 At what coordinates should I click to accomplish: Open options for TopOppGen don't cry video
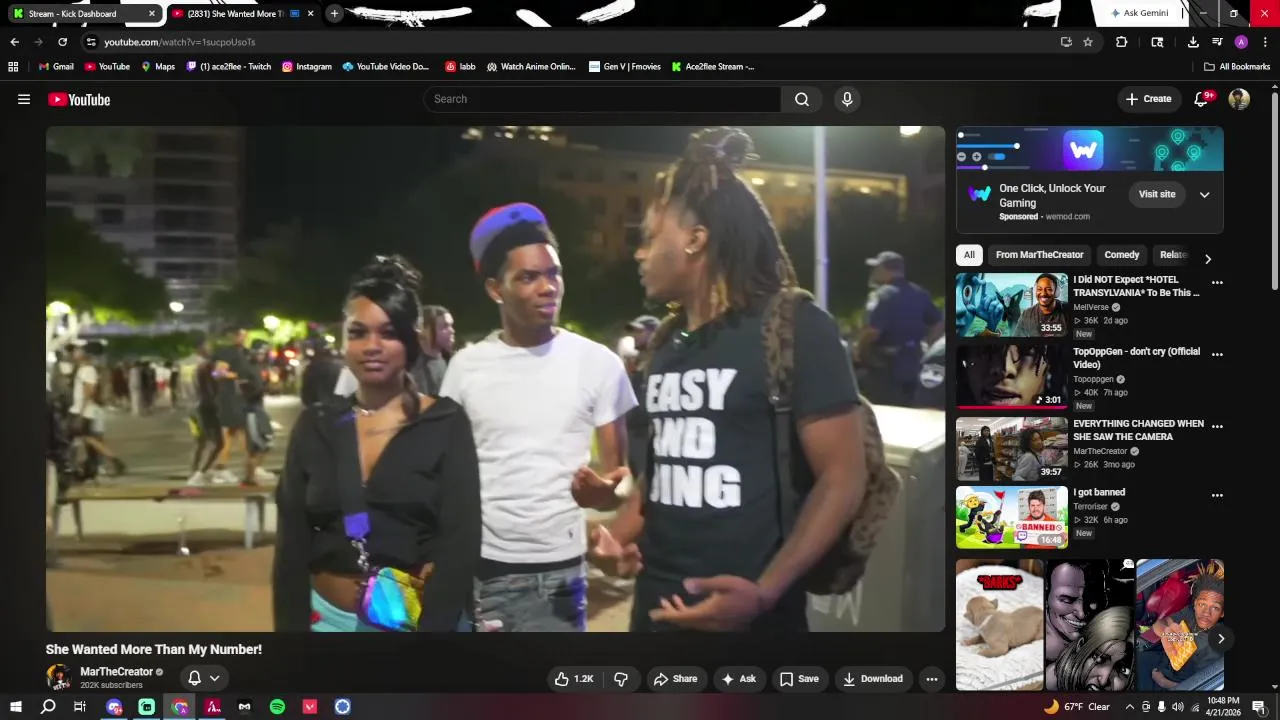[x=1217, y=355]
